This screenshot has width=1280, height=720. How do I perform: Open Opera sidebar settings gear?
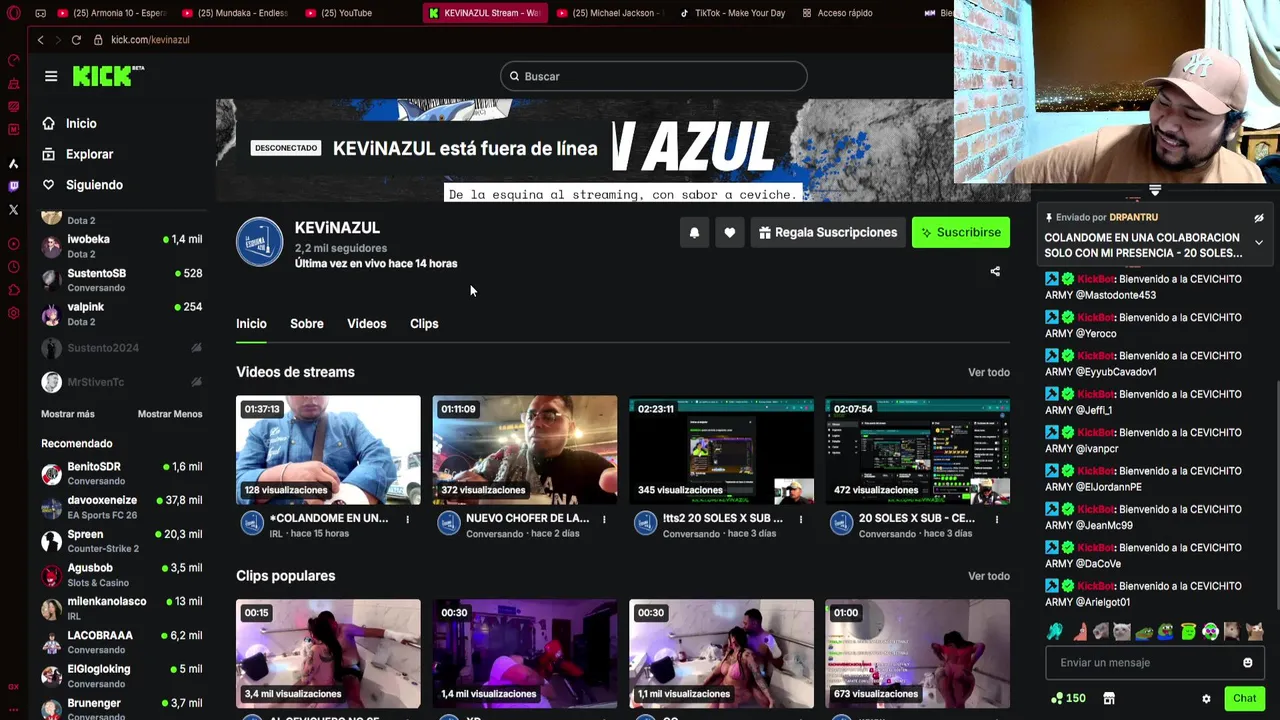pos(13,313)
